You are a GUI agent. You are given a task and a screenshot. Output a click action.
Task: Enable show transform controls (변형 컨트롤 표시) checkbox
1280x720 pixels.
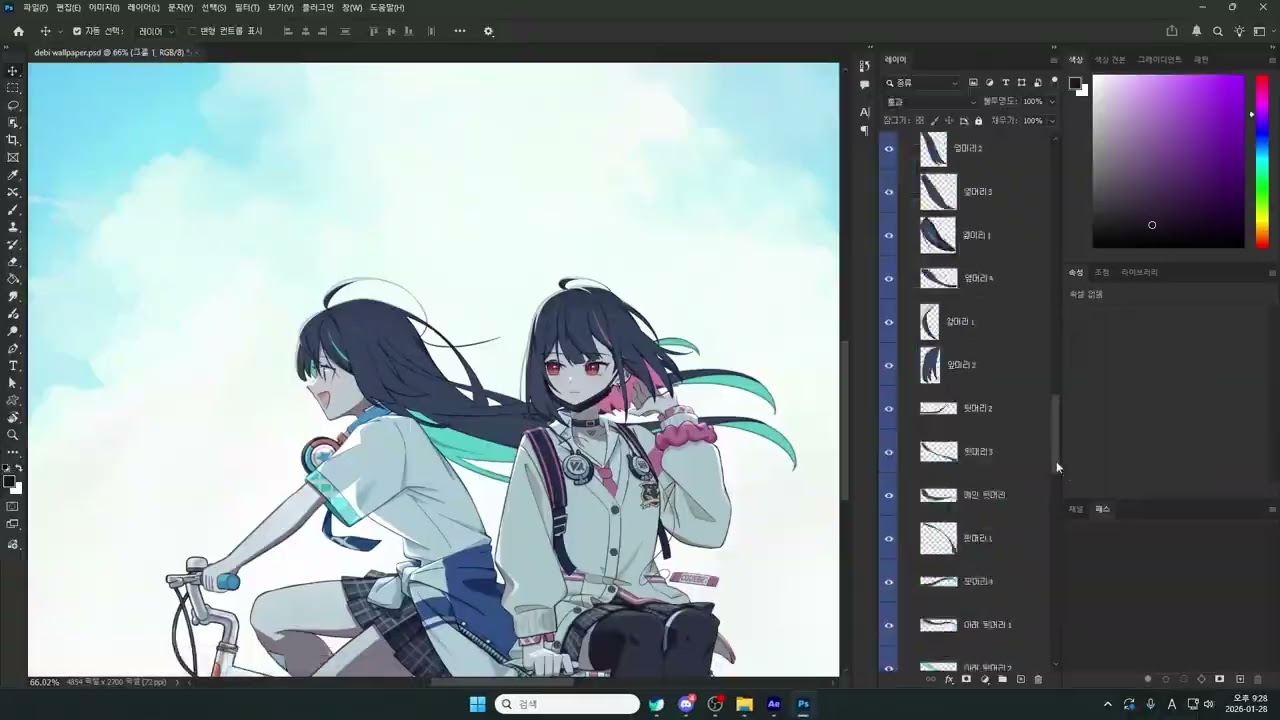[x=192, y=31]
